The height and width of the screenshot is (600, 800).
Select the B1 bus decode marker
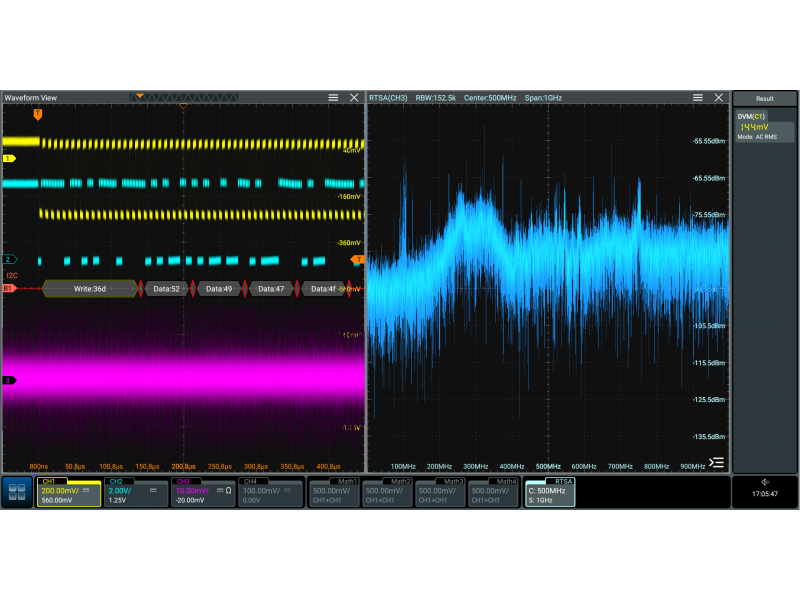tap(9, 288)
